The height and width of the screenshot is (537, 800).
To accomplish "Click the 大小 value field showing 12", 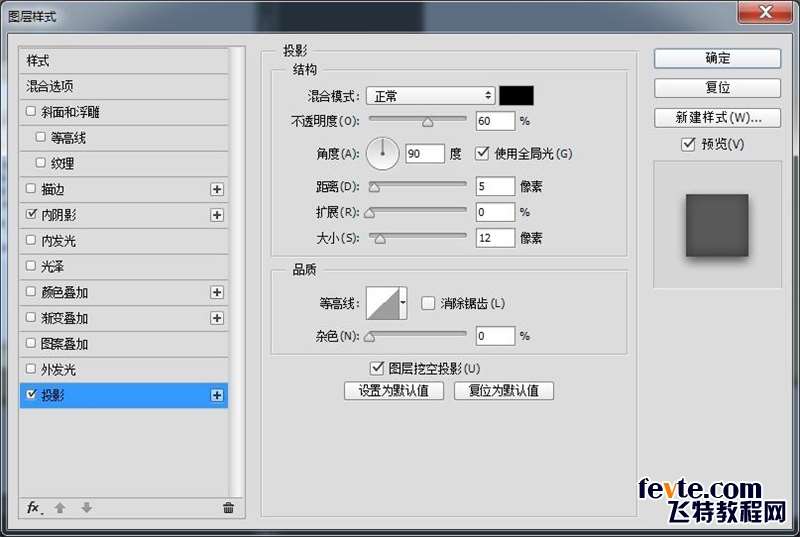I will 495,238.
